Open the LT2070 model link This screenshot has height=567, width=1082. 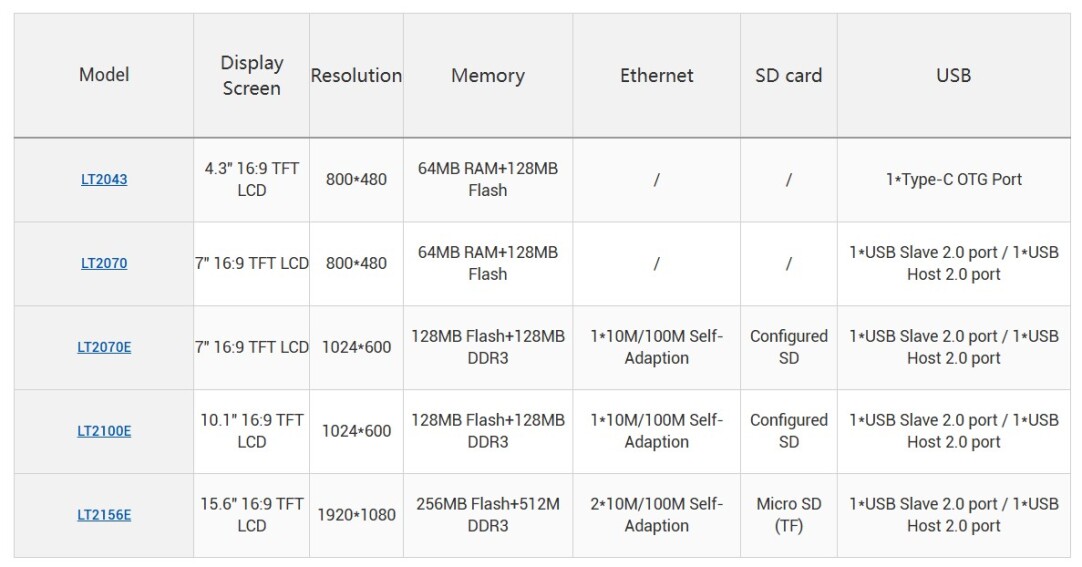tap(104, 264)
